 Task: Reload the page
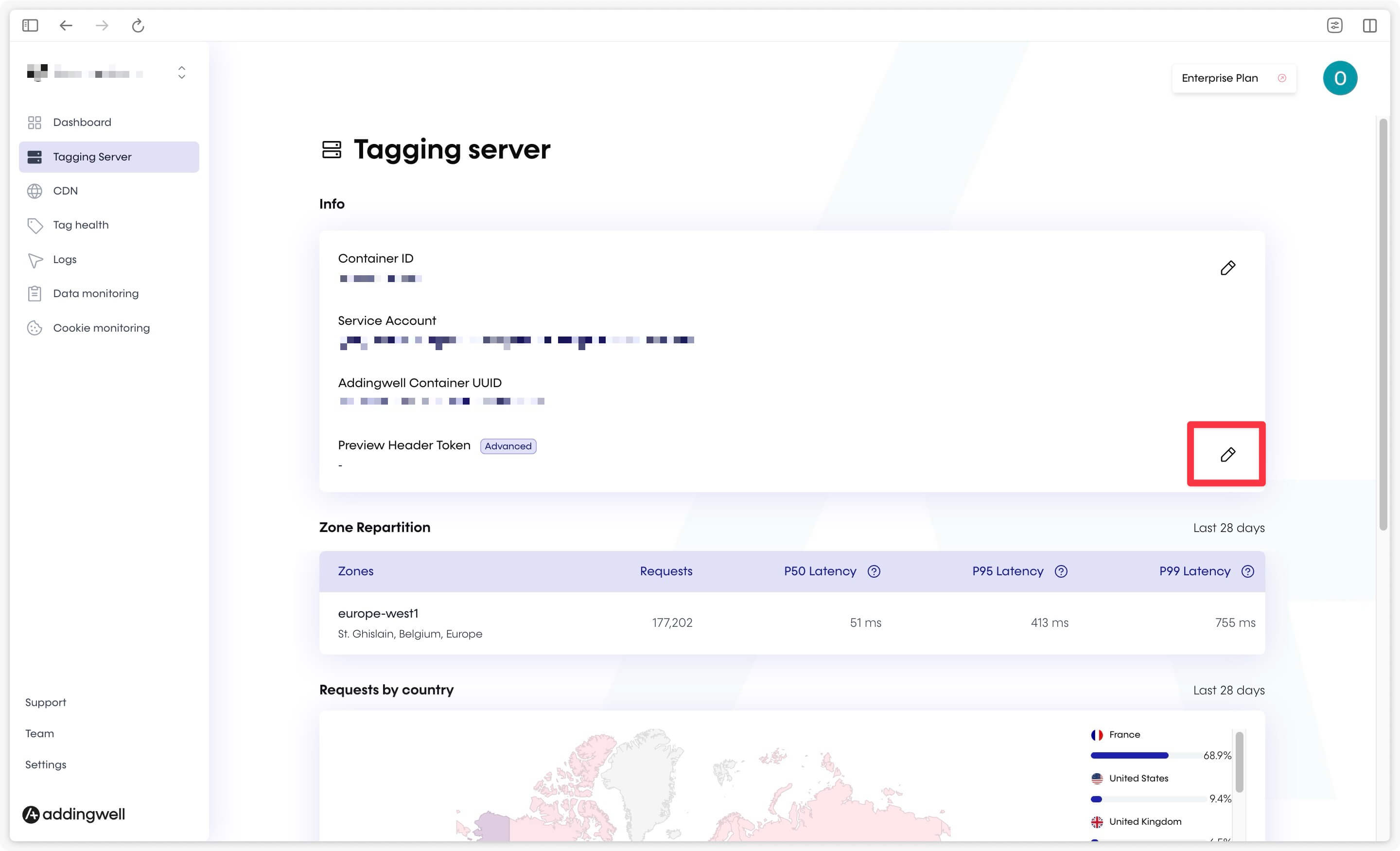coord(138,26)
